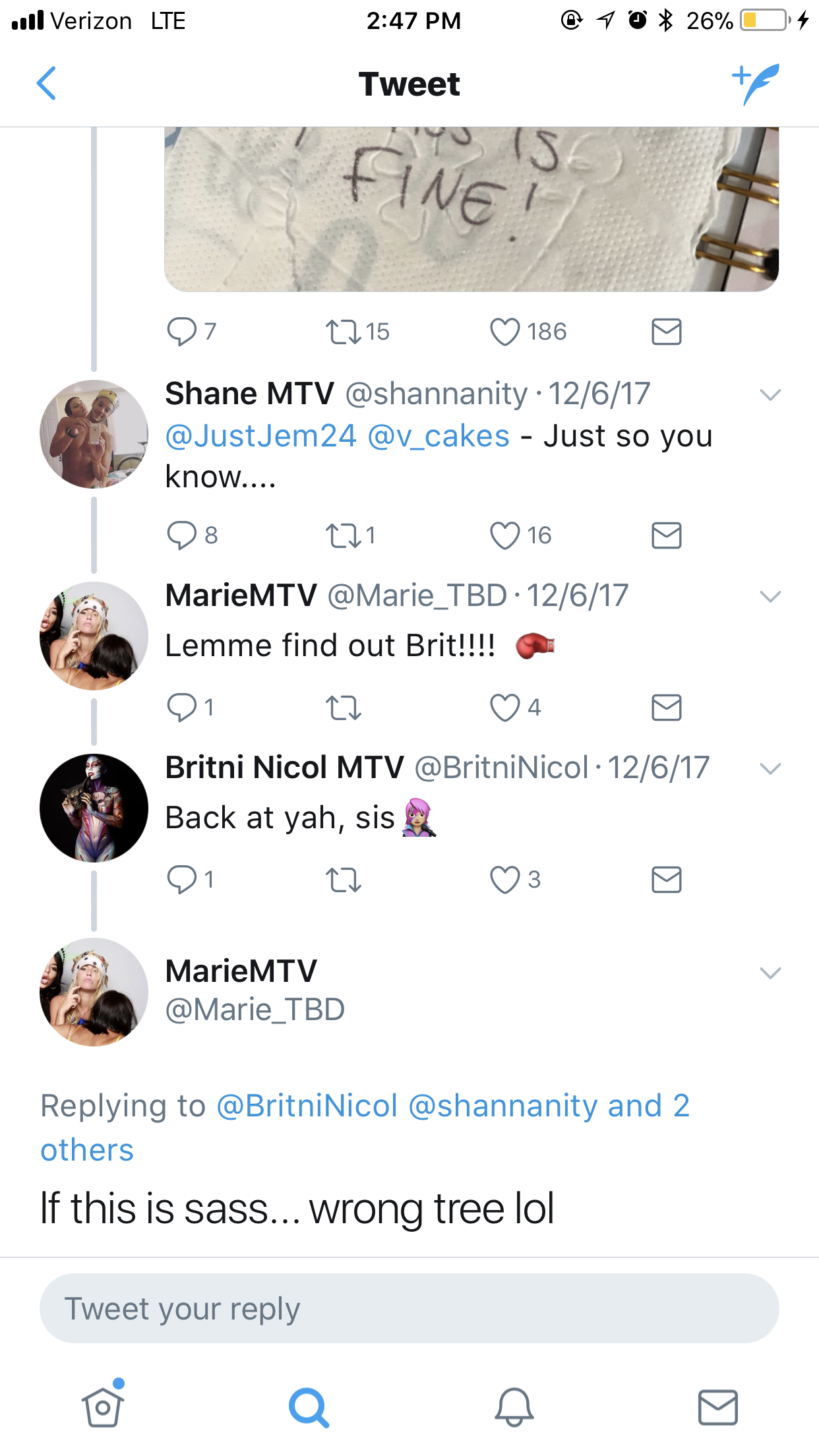Like Britni Nicol MTV's tweet
Image resolution: width=819 pixels, height=1456 pixels.
(x=505, y=880)
